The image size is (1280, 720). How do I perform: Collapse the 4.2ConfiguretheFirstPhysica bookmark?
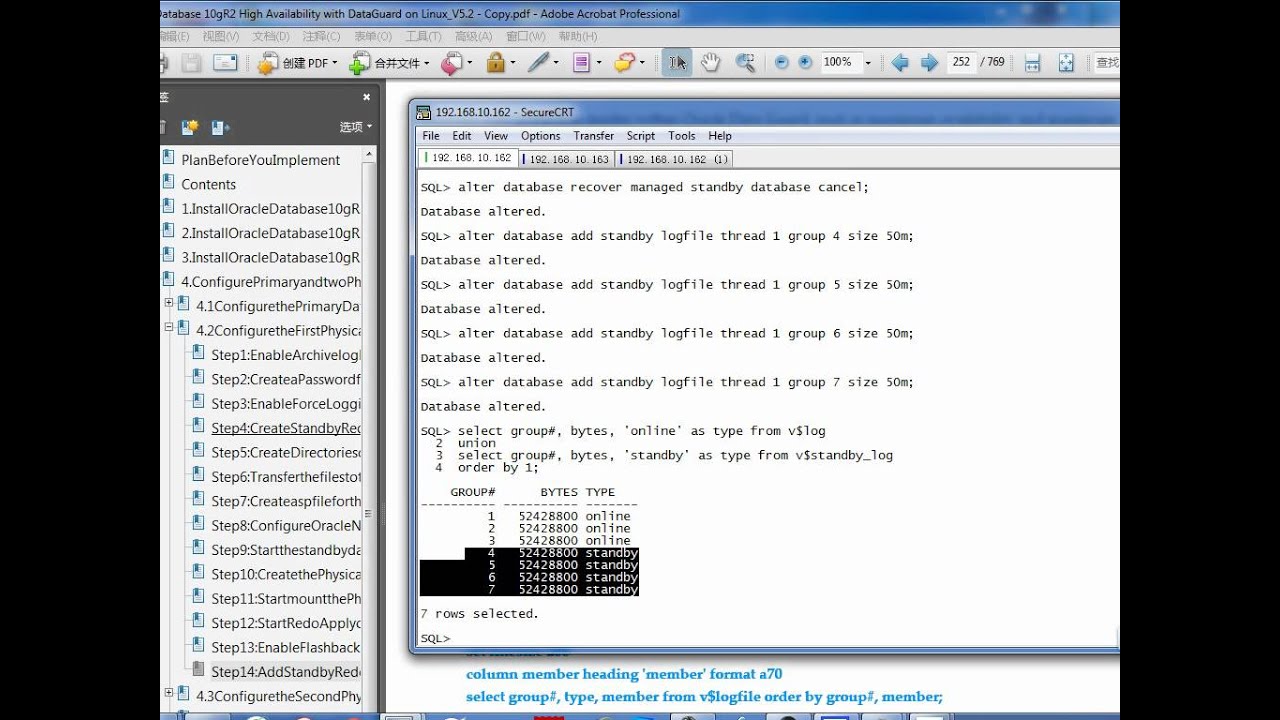168,329
